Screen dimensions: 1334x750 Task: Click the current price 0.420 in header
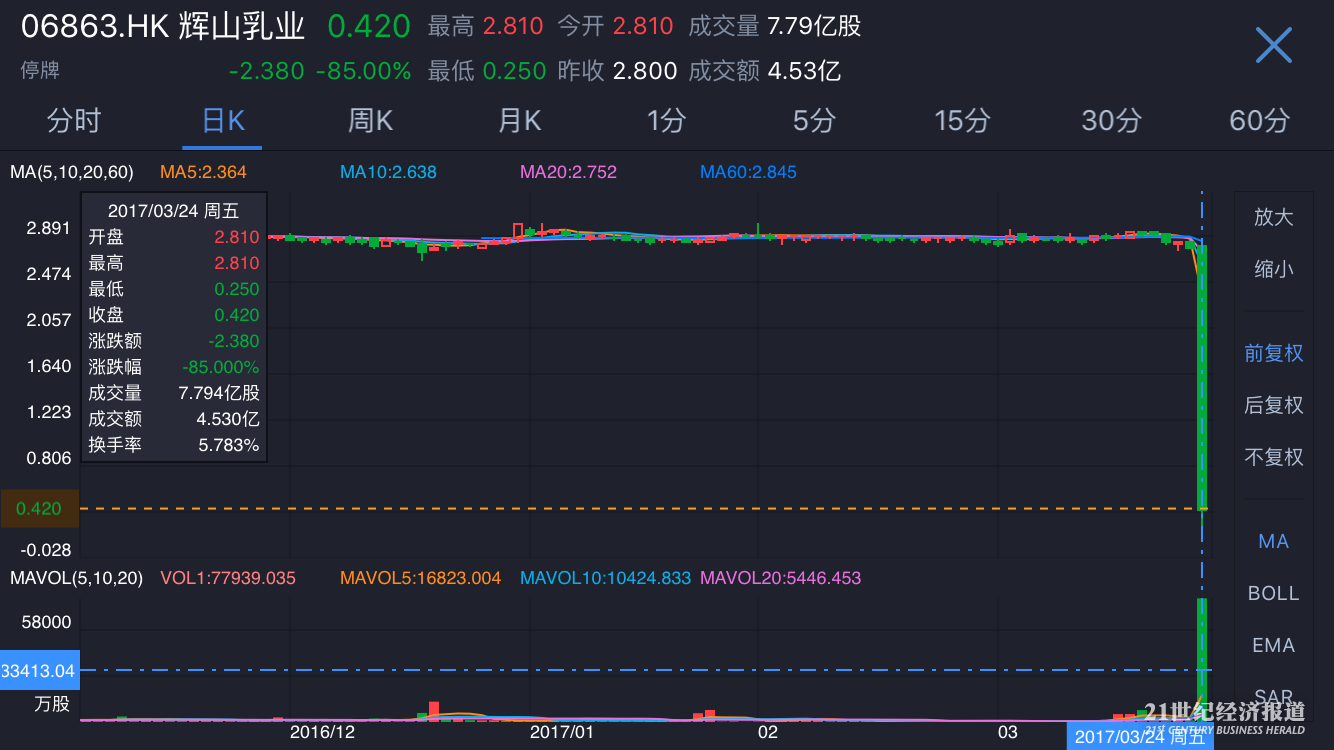coord(369,27)
